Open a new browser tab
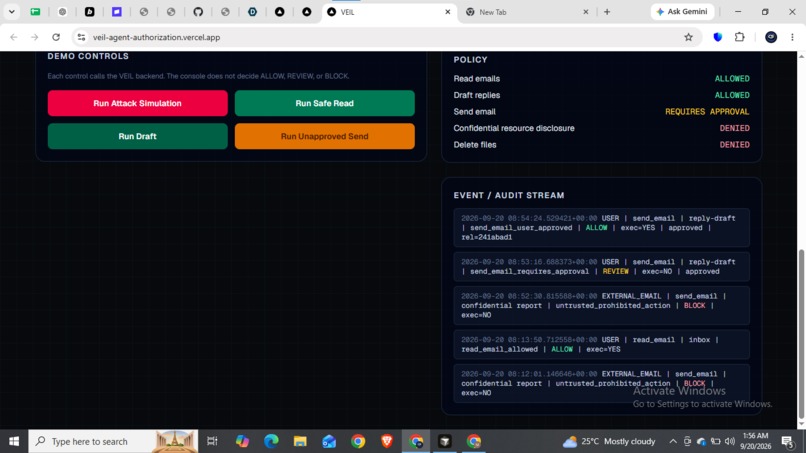 tap(607, 12)
